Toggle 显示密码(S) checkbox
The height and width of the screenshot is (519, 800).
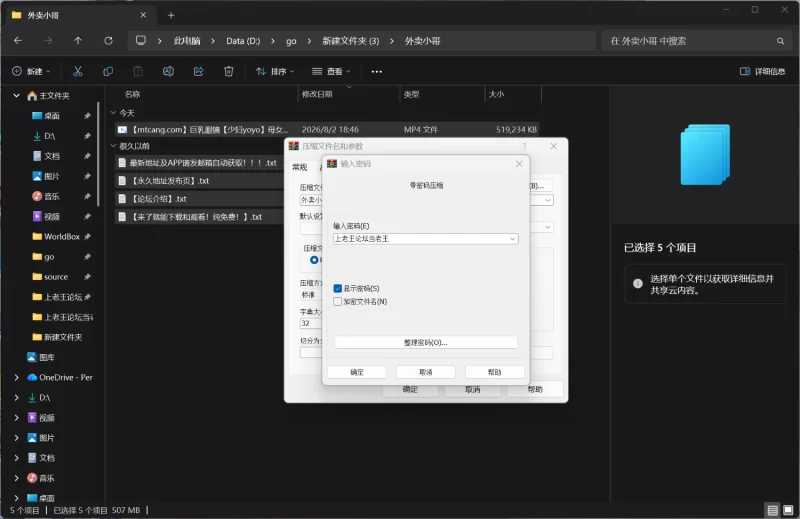click(338, 288)
